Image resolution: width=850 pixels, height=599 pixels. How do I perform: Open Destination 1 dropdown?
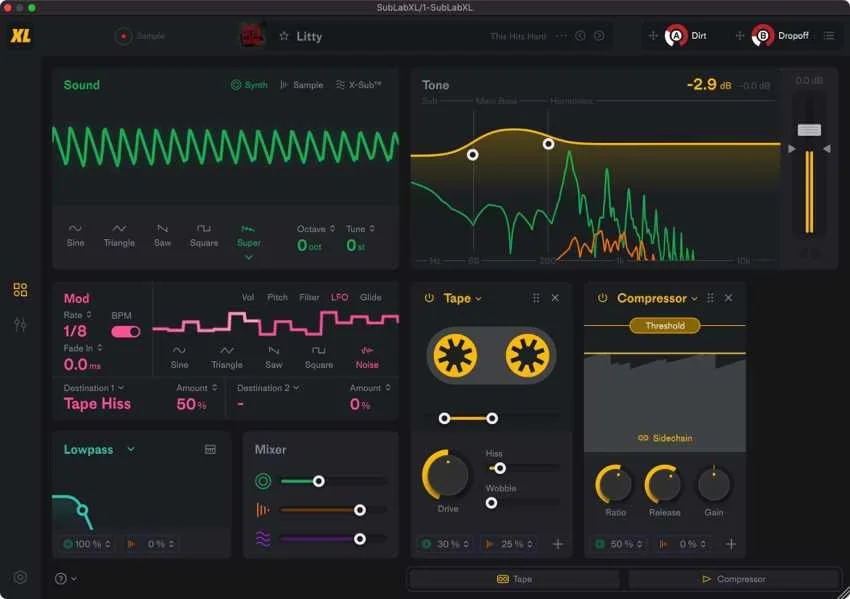point(94,388)
